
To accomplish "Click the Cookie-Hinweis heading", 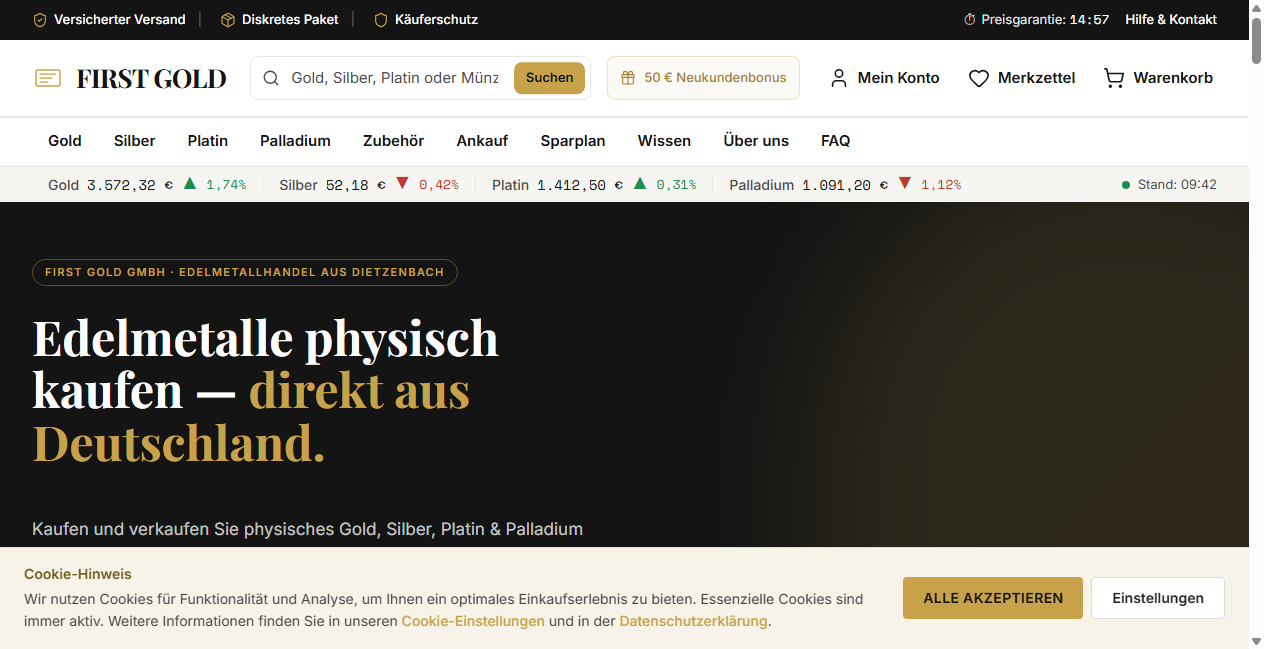I will (78, 574).
